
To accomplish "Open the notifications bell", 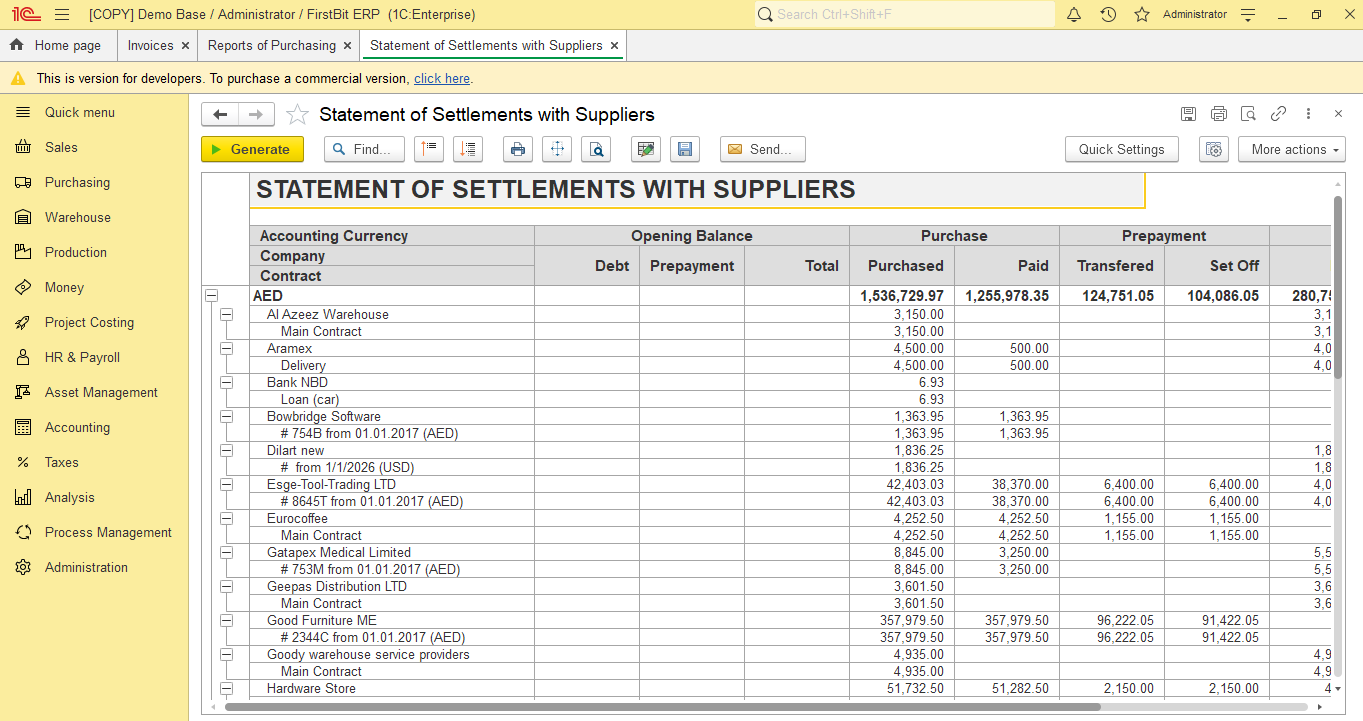I will point(1074,15).
